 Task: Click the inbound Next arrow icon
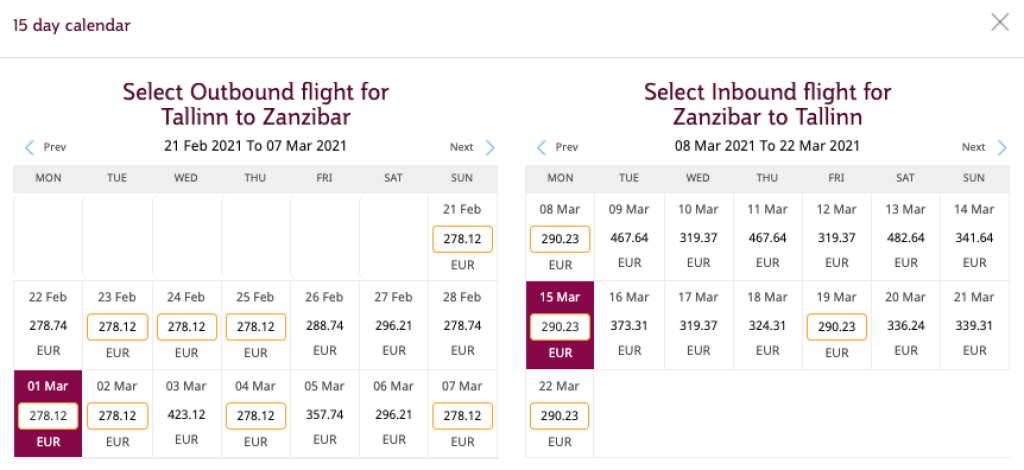pyautogui.click(x=1002, y=148)
